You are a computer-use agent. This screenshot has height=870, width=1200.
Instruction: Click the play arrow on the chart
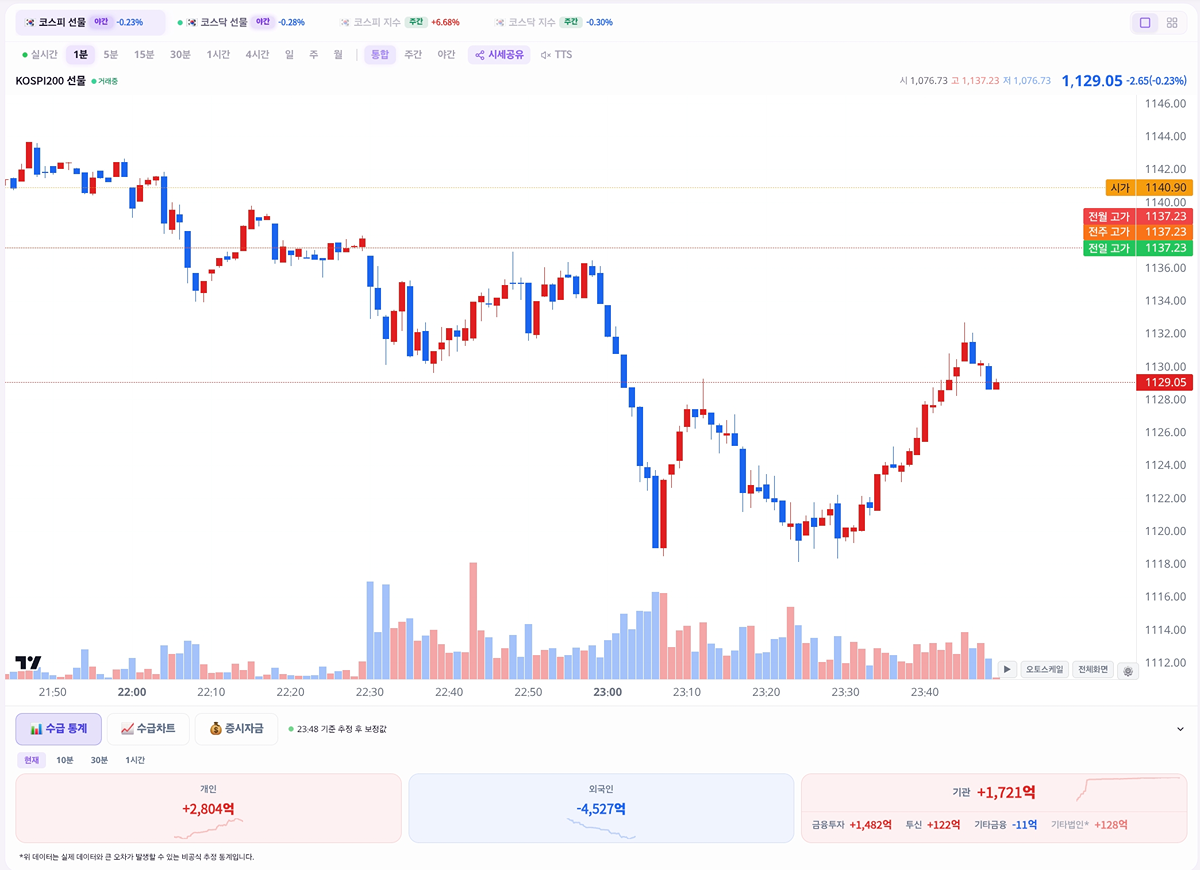(1007, 670)
